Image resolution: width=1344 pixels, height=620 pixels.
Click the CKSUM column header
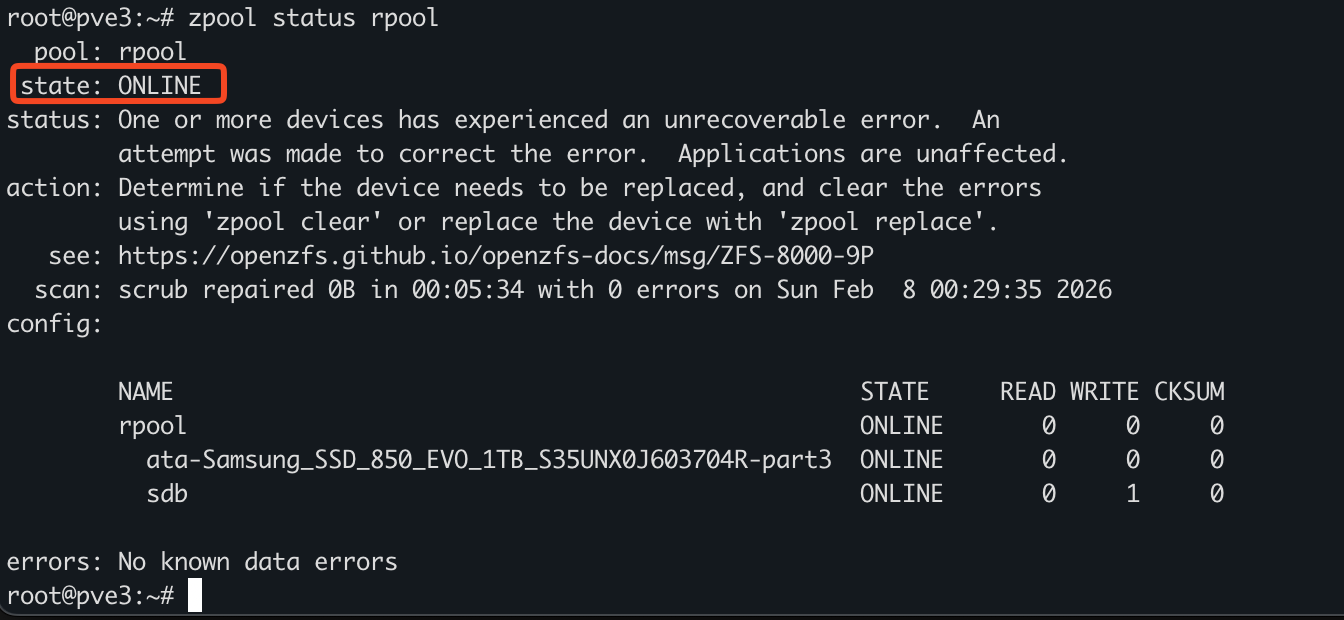(1189, 392)
